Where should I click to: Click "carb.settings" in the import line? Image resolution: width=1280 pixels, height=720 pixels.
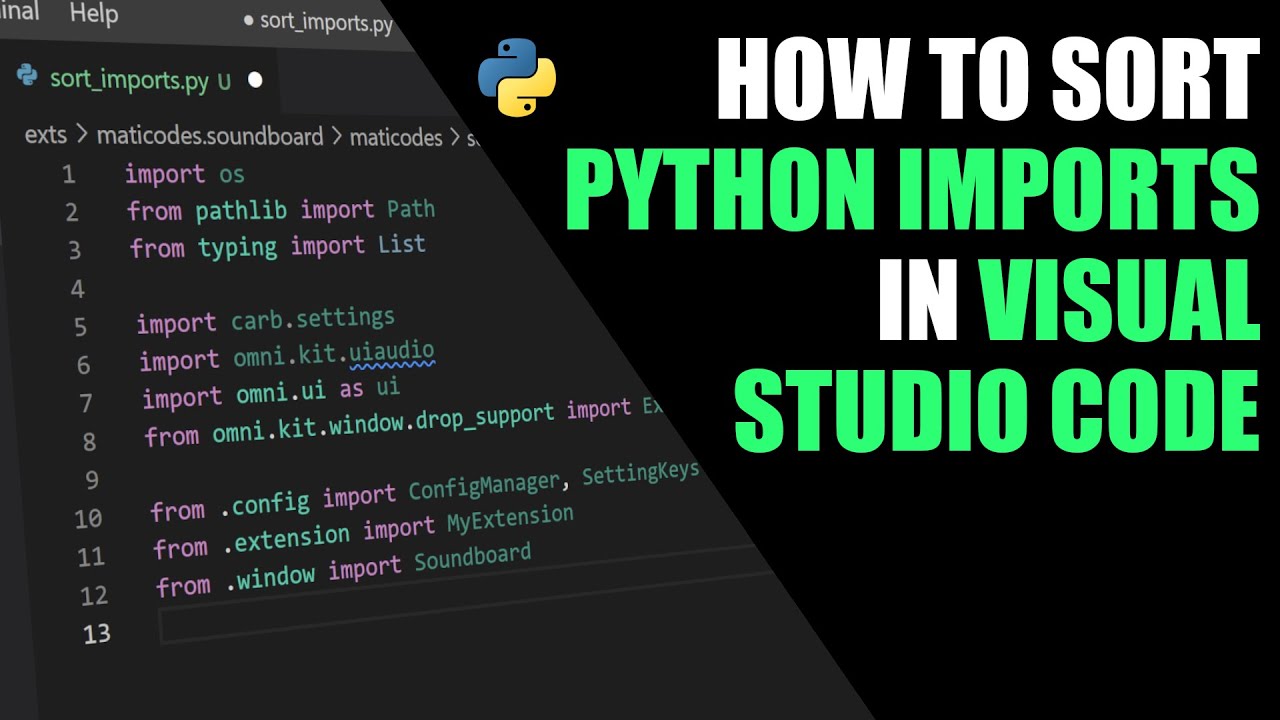coord(312,320)
